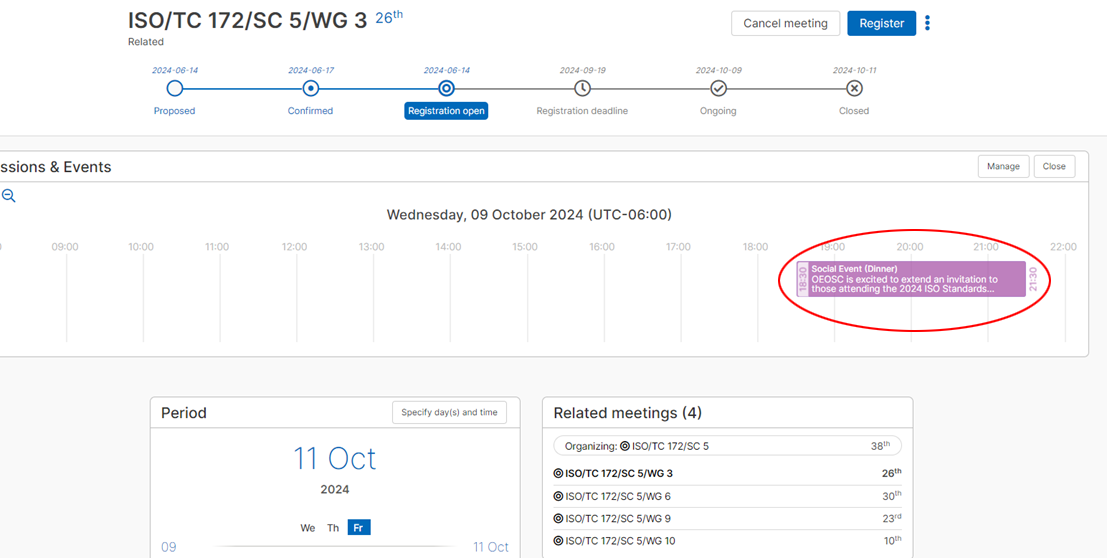Open the Social Event (Dinner) timeline block
The width and height of the screenshot is (1107, 558).
pyautogui.click(x=911, y=279)
